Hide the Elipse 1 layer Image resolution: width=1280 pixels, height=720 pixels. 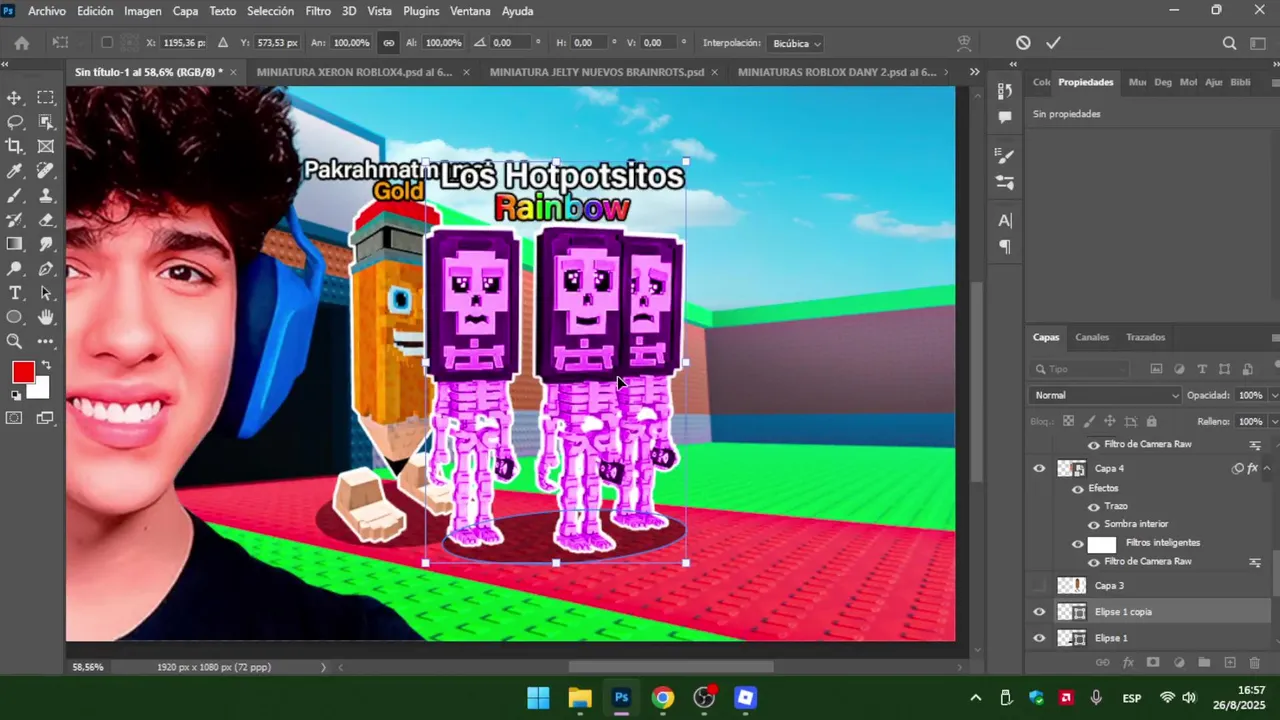click(x=1039, y=638)
